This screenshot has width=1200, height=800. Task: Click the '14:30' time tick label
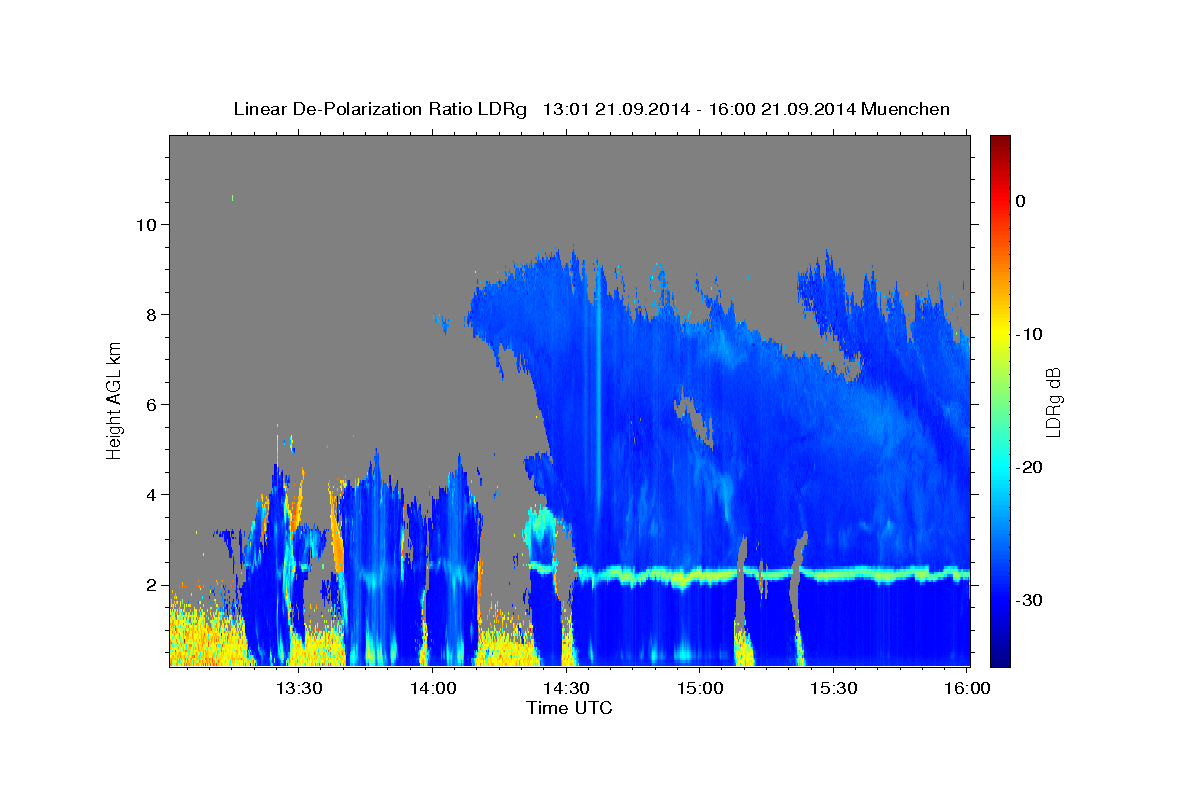(565, 688)
